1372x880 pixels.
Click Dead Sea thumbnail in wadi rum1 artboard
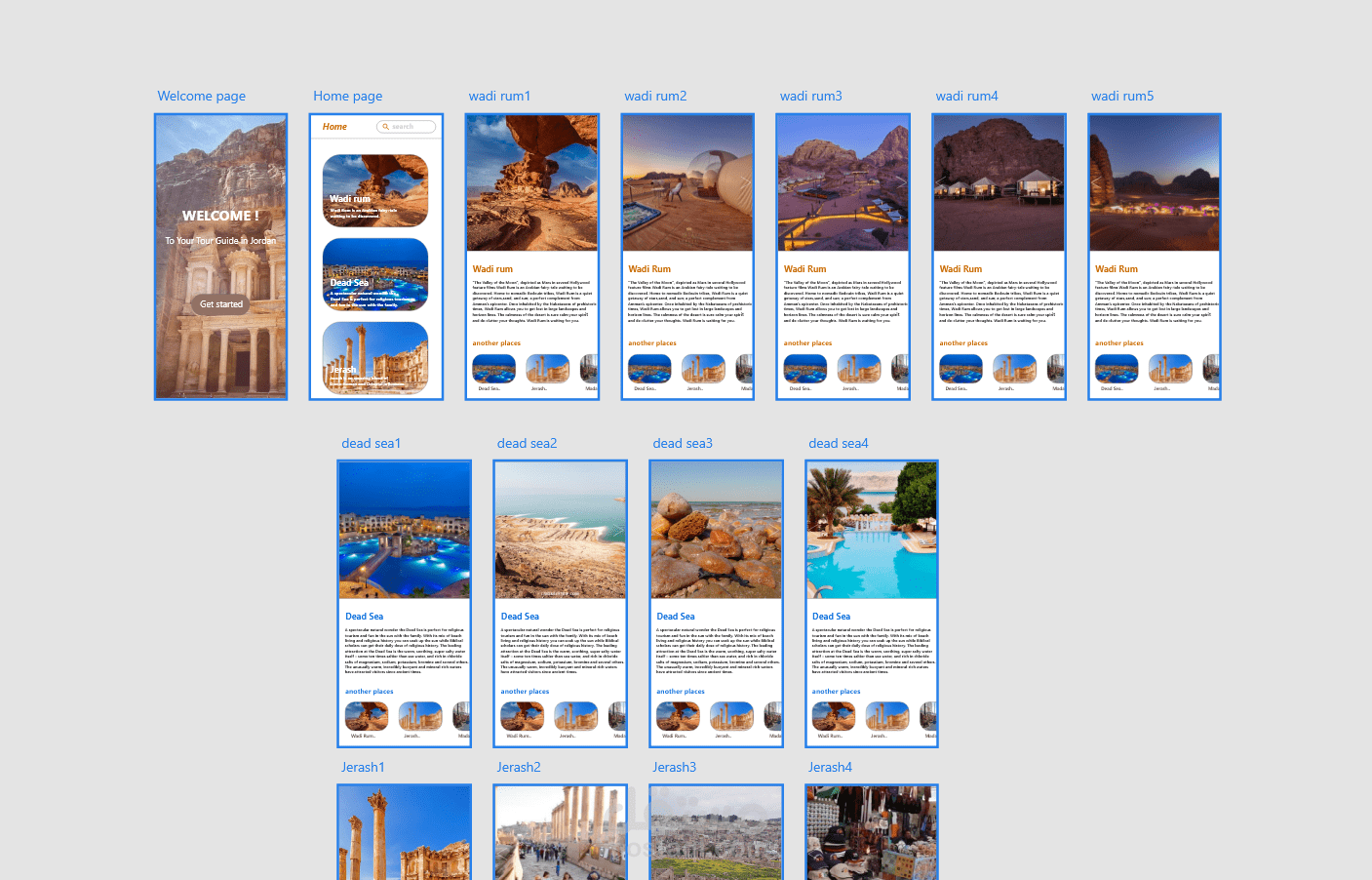494,369
